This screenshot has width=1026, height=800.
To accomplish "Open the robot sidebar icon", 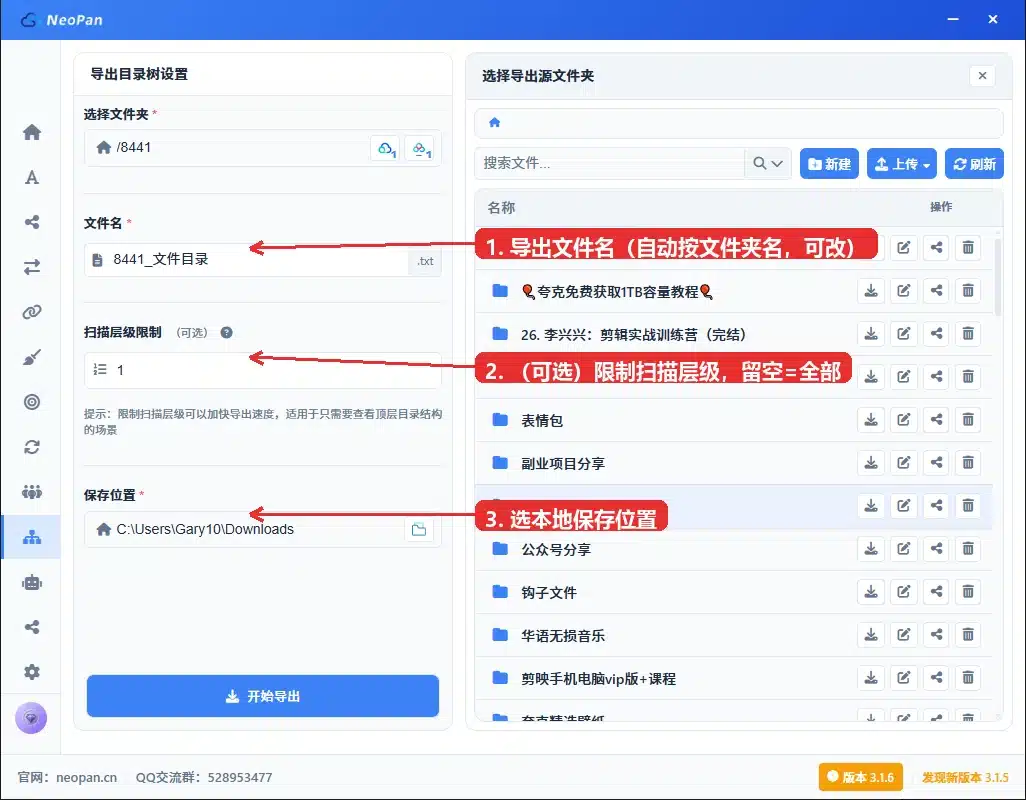I will pos(31,582).
